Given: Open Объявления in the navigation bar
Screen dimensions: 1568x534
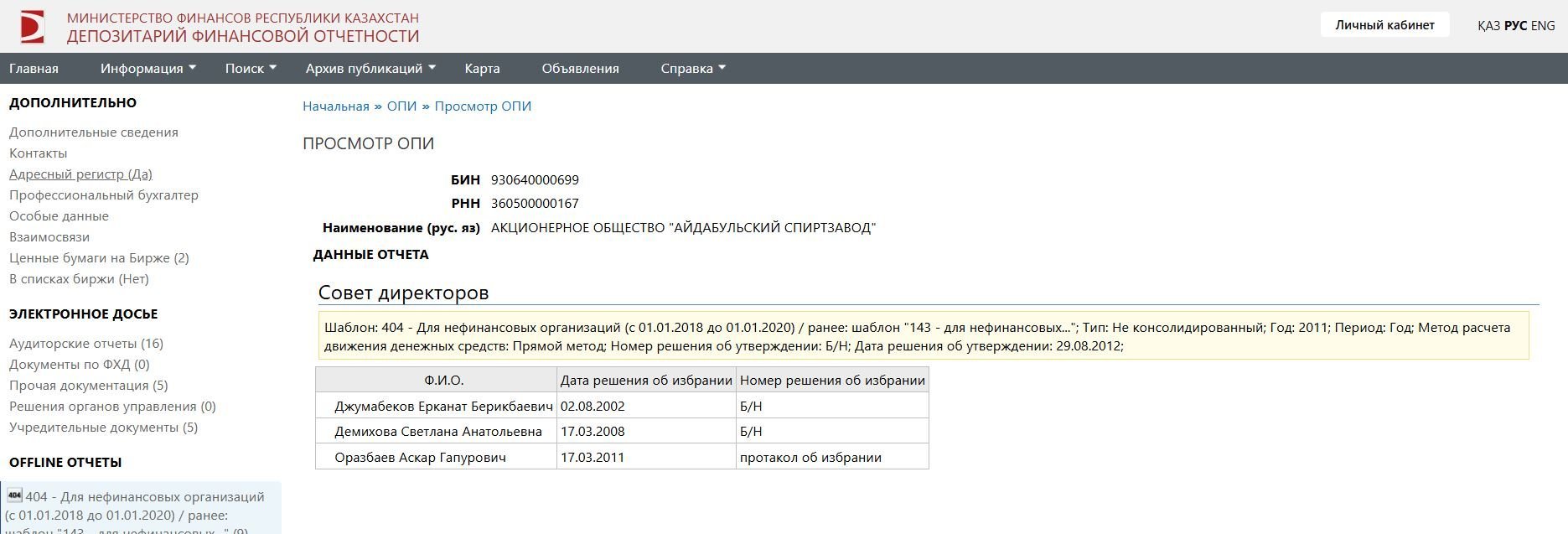Looking at the screenshot, I should point(580,69).
